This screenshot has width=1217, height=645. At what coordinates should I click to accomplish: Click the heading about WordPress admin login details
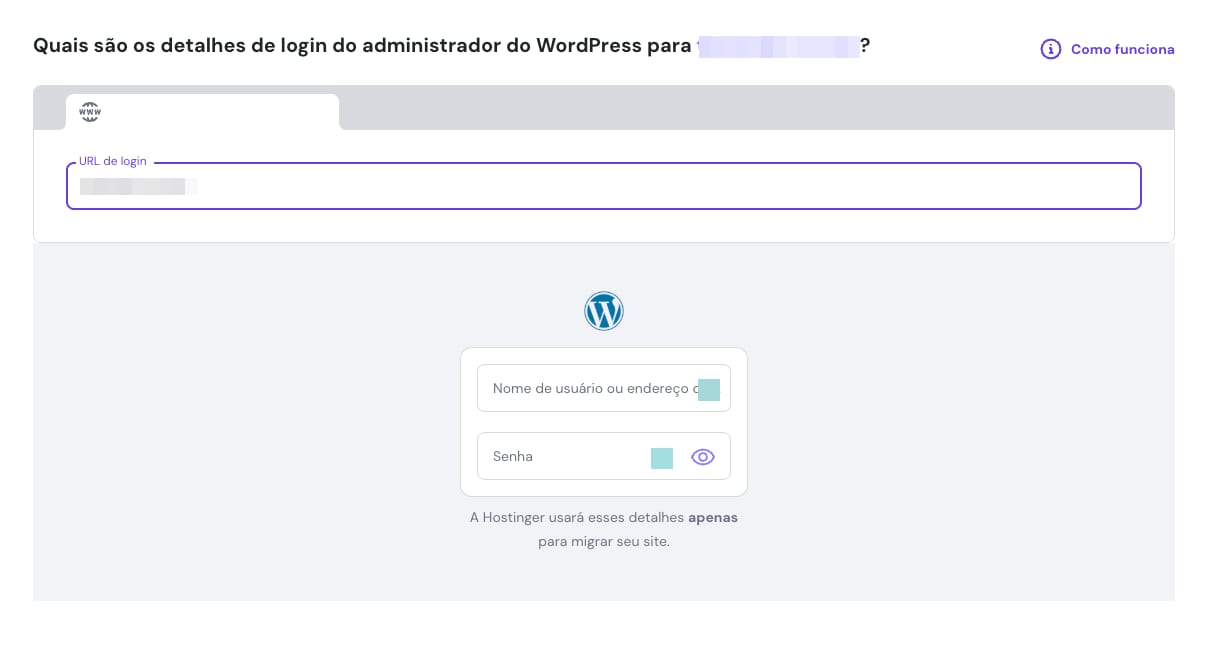coord(360,46)
